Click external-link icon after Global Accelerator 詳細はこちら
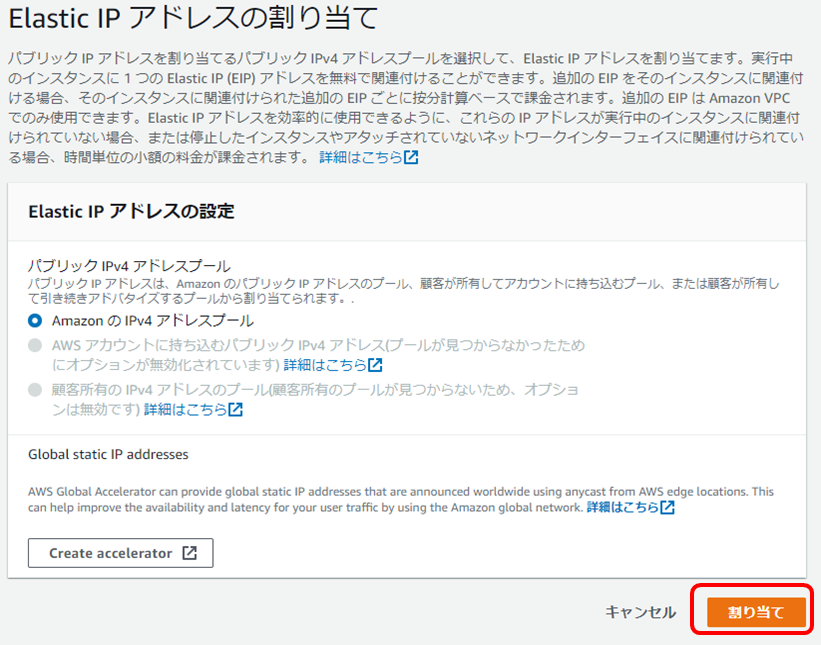Image resolution: width=821 pixels, height=645 pixels. (668, 507)
